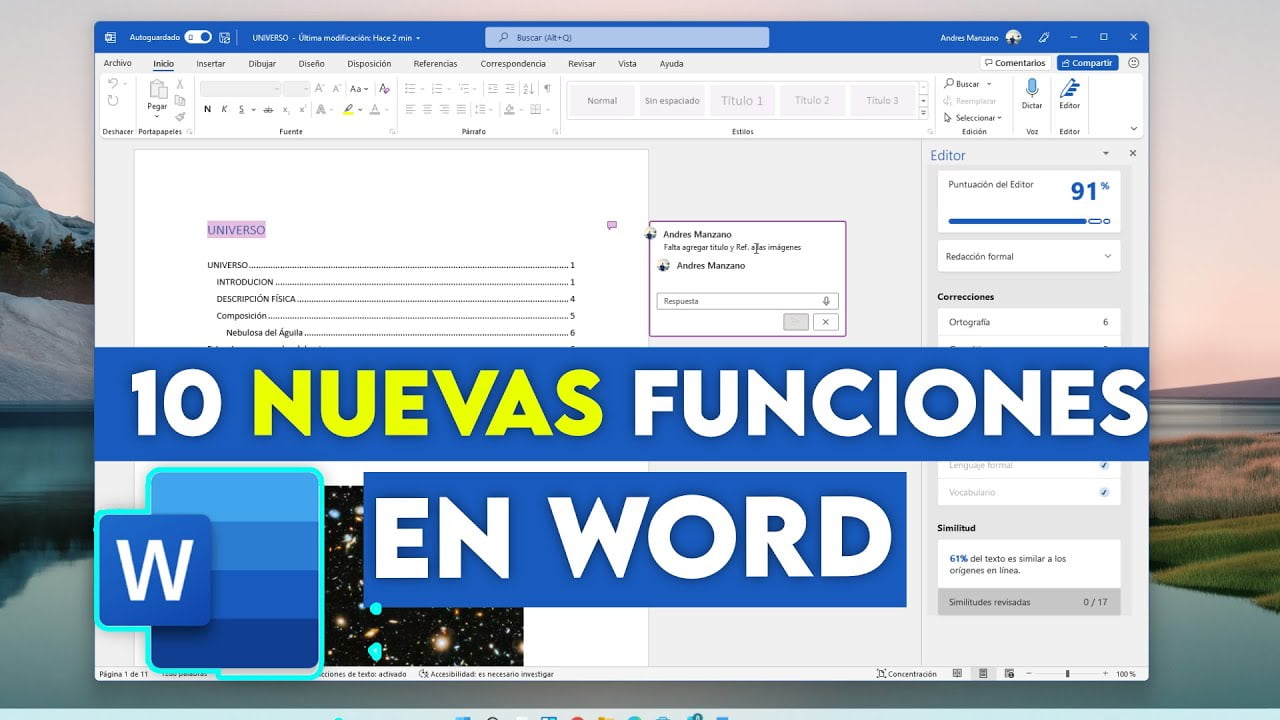Image resolution: width=1280 pixels, height=720 pixels.
Task: Click the Ortografía corrections row
Action: coord(1029,322)
